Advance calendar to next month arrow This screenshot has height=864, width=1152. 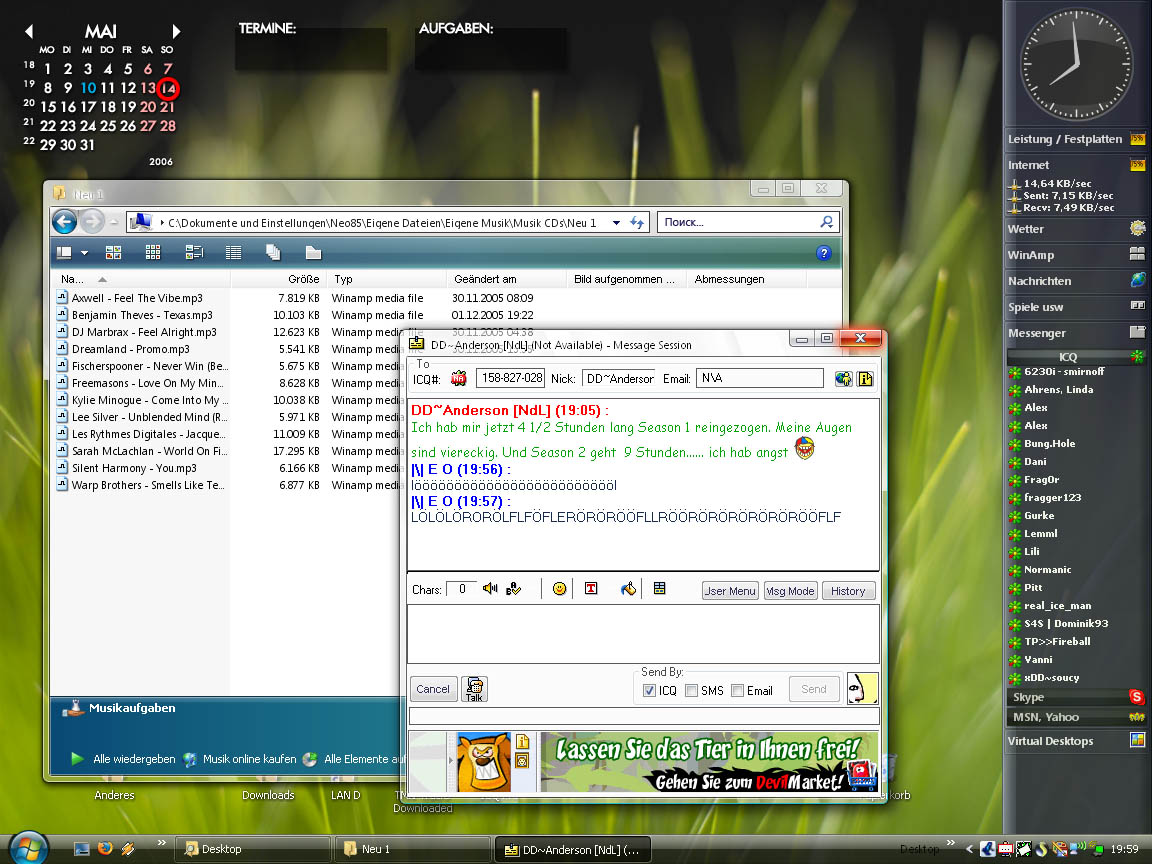176,32
